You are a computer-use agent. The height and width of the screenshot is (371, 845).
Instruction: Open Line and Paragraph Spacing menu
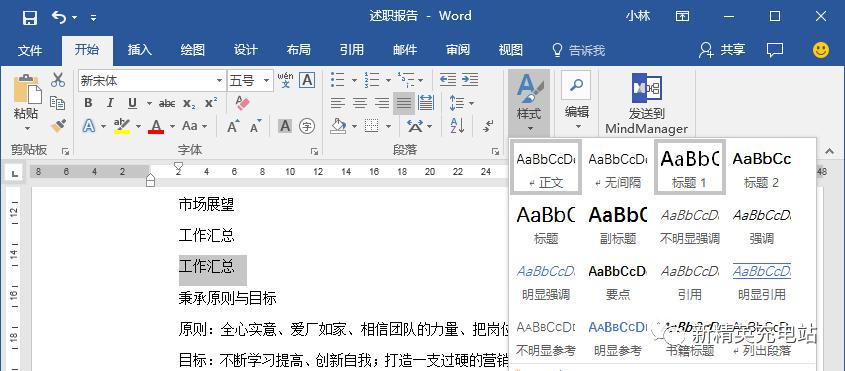[461, 103]
